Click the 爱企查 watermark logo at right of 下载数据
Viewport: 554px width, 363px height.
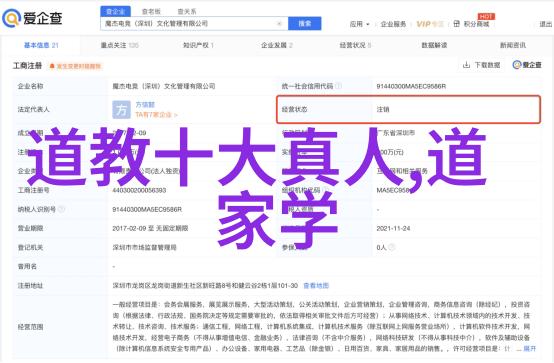[527, 65]
